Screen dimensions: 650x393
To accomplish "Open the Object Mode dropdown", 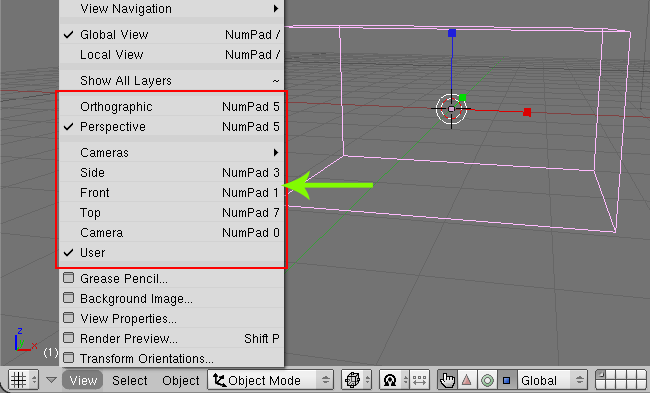I will (270, 380).
